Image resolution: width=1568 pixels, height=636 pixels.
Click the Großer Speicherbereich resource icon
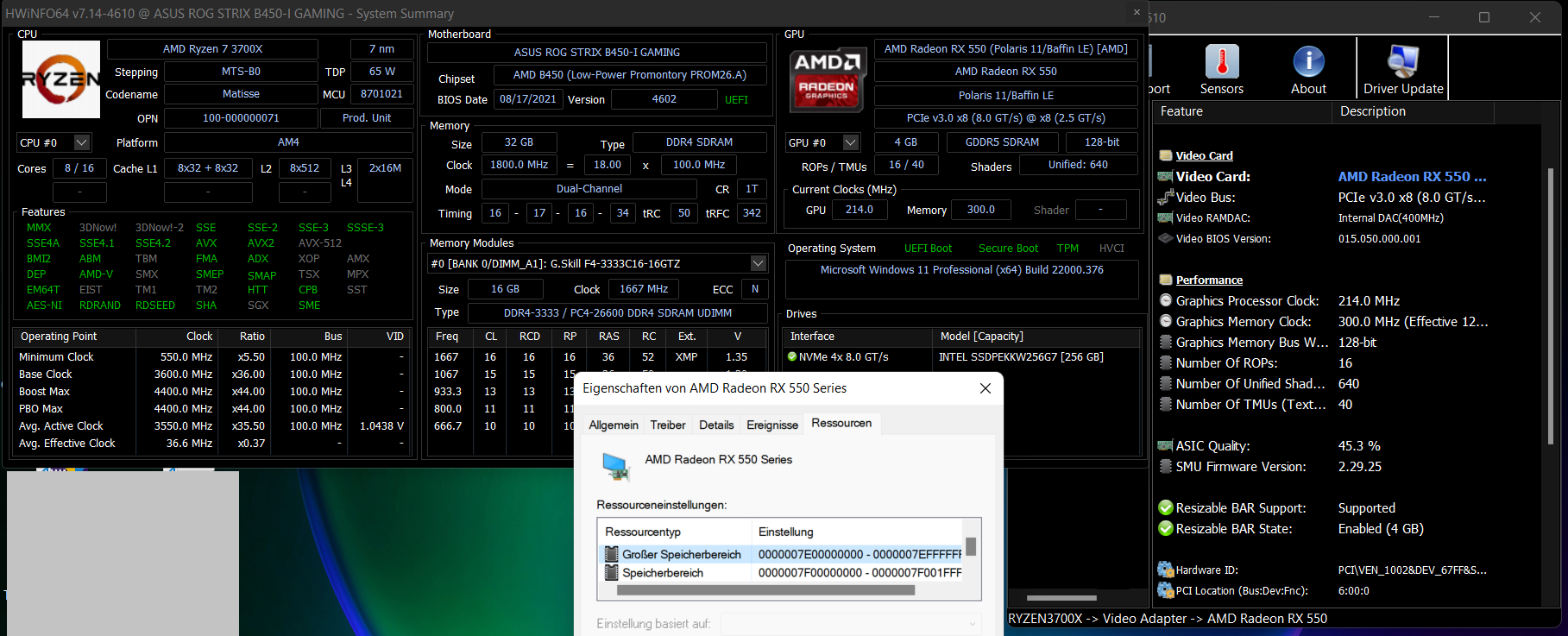pos(612,554)
